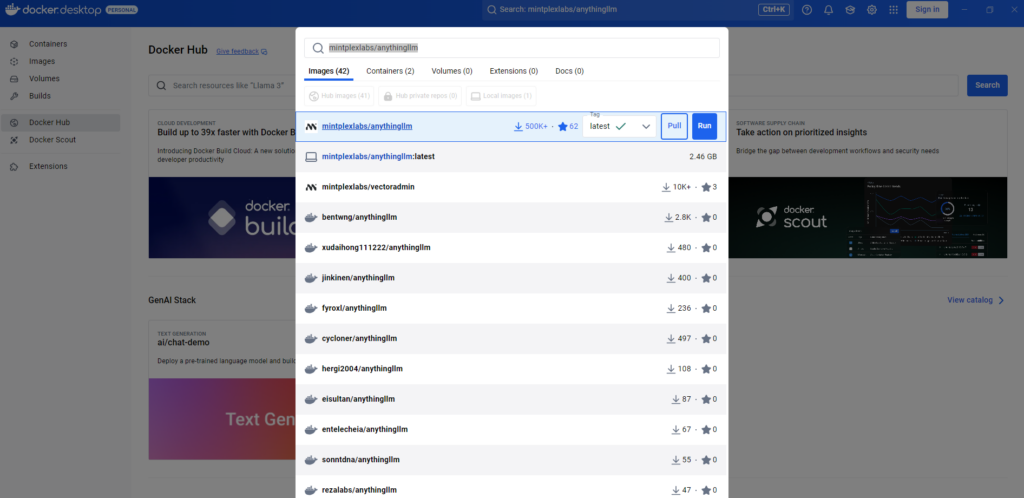
Task: Open the Docker Build Cloud banner image
Action: (222, 217)
